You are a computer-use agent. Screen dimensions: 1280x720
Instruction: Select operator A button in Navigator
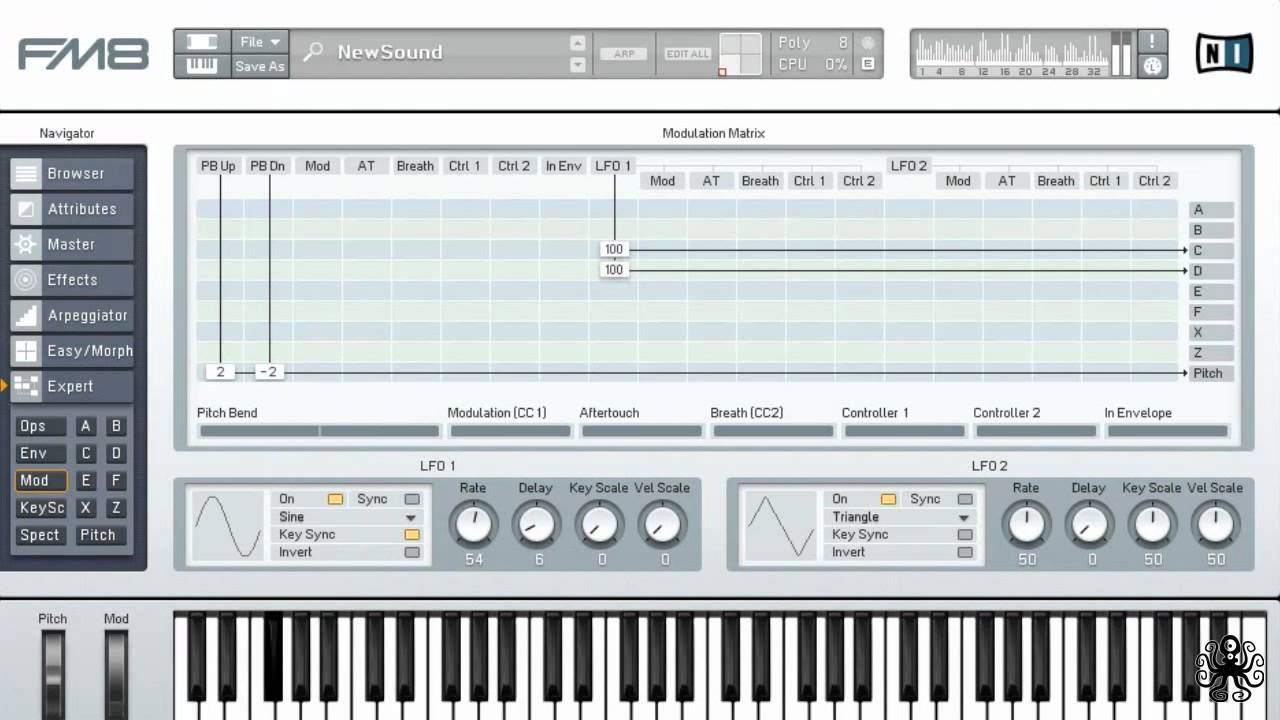(x=86, y=426)
